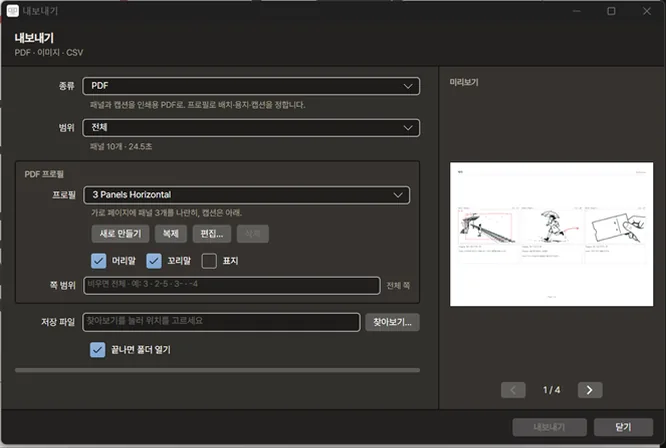Open the 종류 PDF dropdown
The image size is (666, 448).
coord(251,86)
